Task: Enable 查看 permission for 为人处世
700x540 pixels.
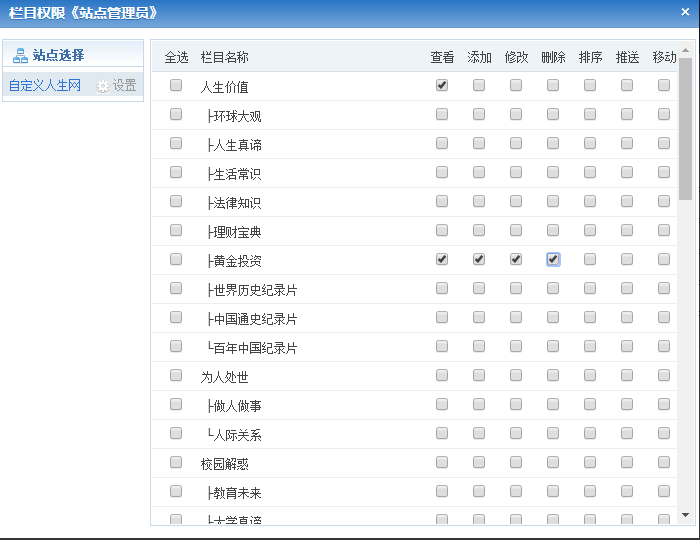Action: 442,376
